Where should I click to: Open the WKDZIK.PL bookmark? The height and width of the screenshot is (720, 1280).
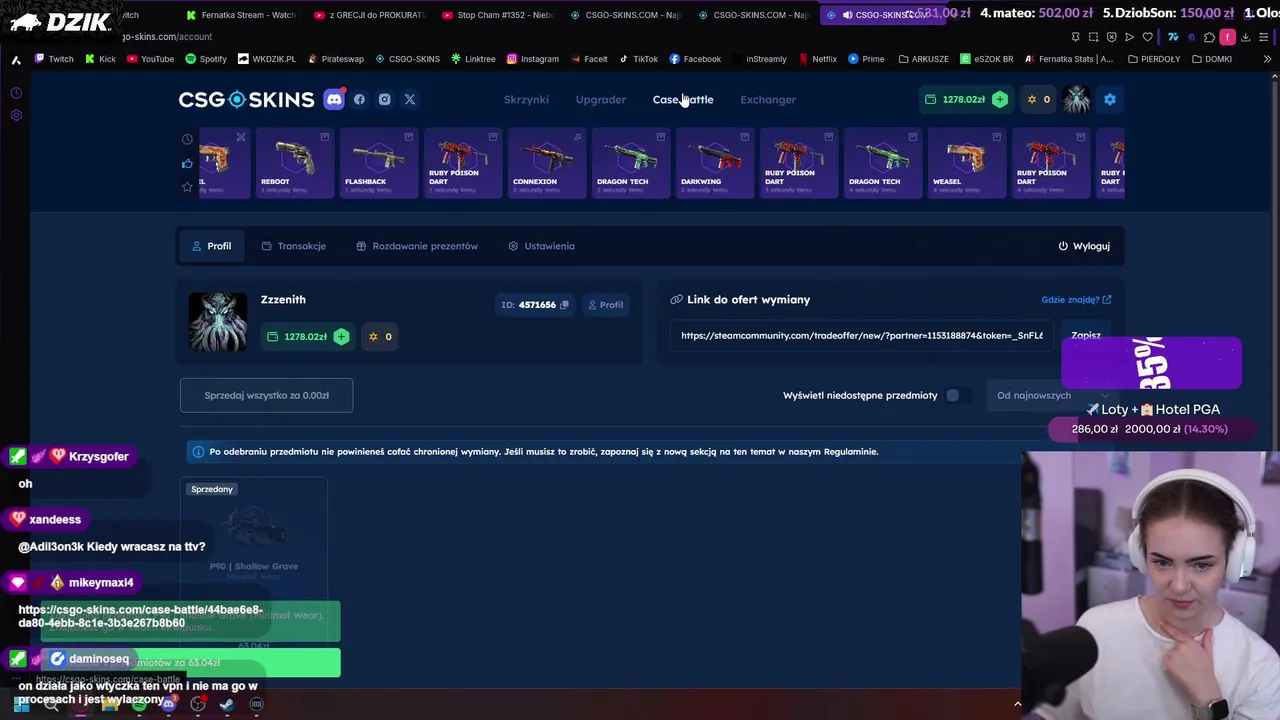click(266, 59)
